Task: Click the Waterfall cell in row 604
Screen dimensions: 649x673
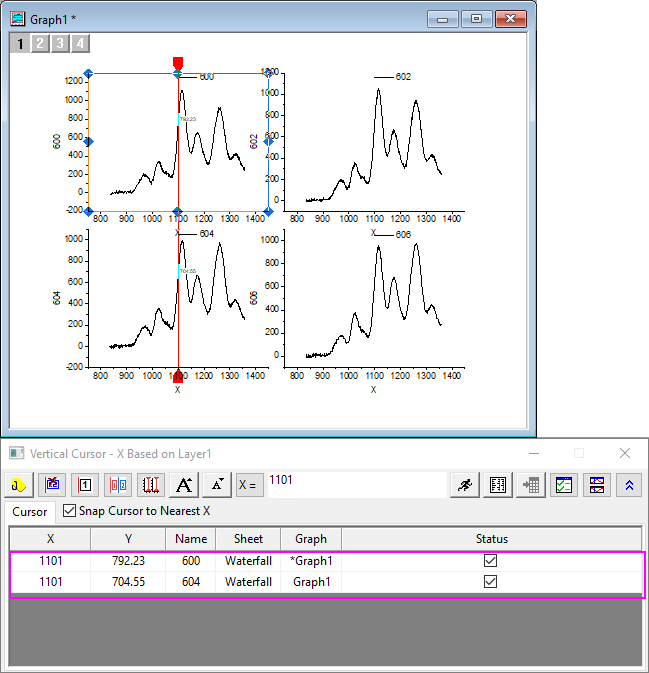Action: (x=248, y=582)
